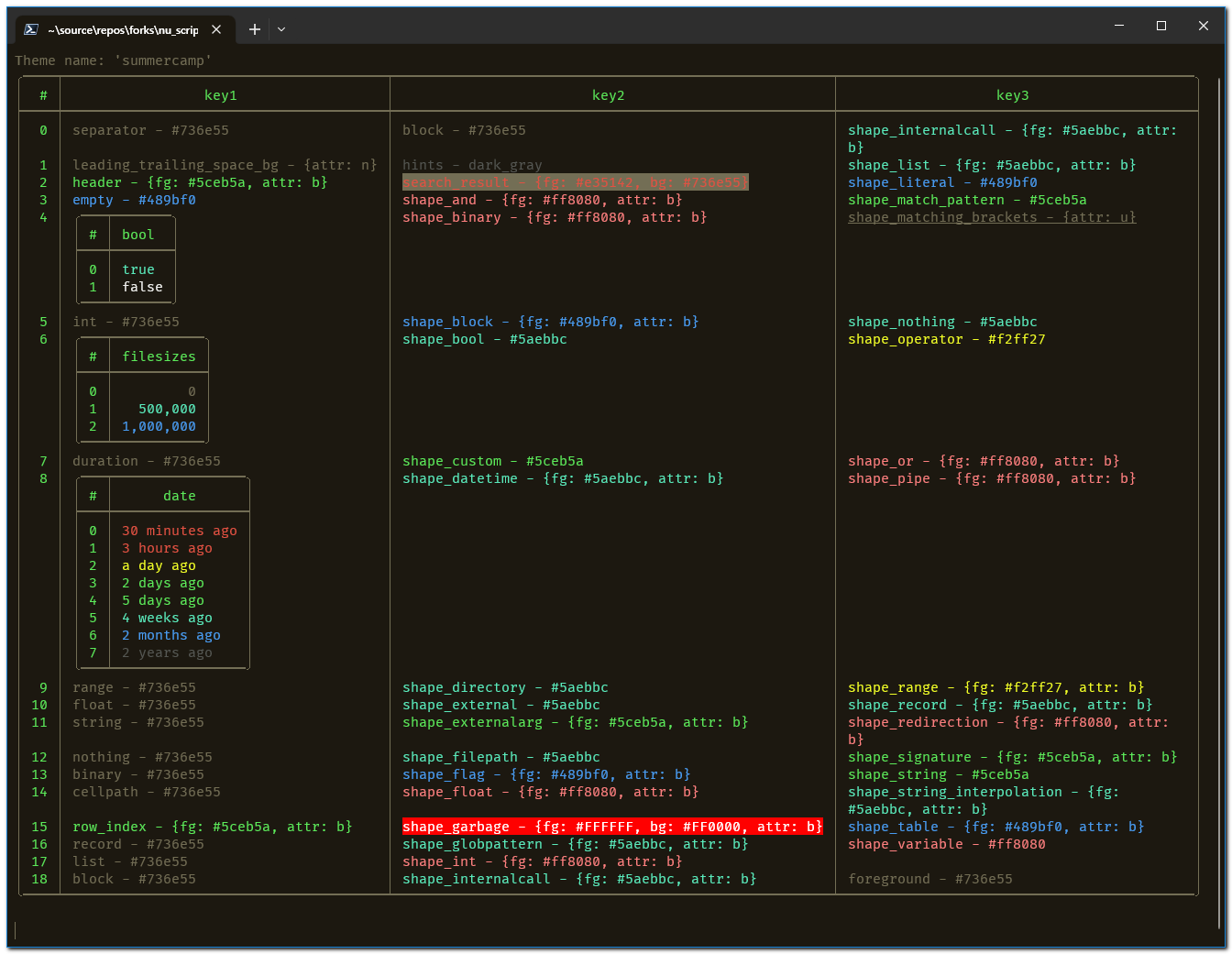
Task: Close the terminal window
Action: (x=1204, y=26)
